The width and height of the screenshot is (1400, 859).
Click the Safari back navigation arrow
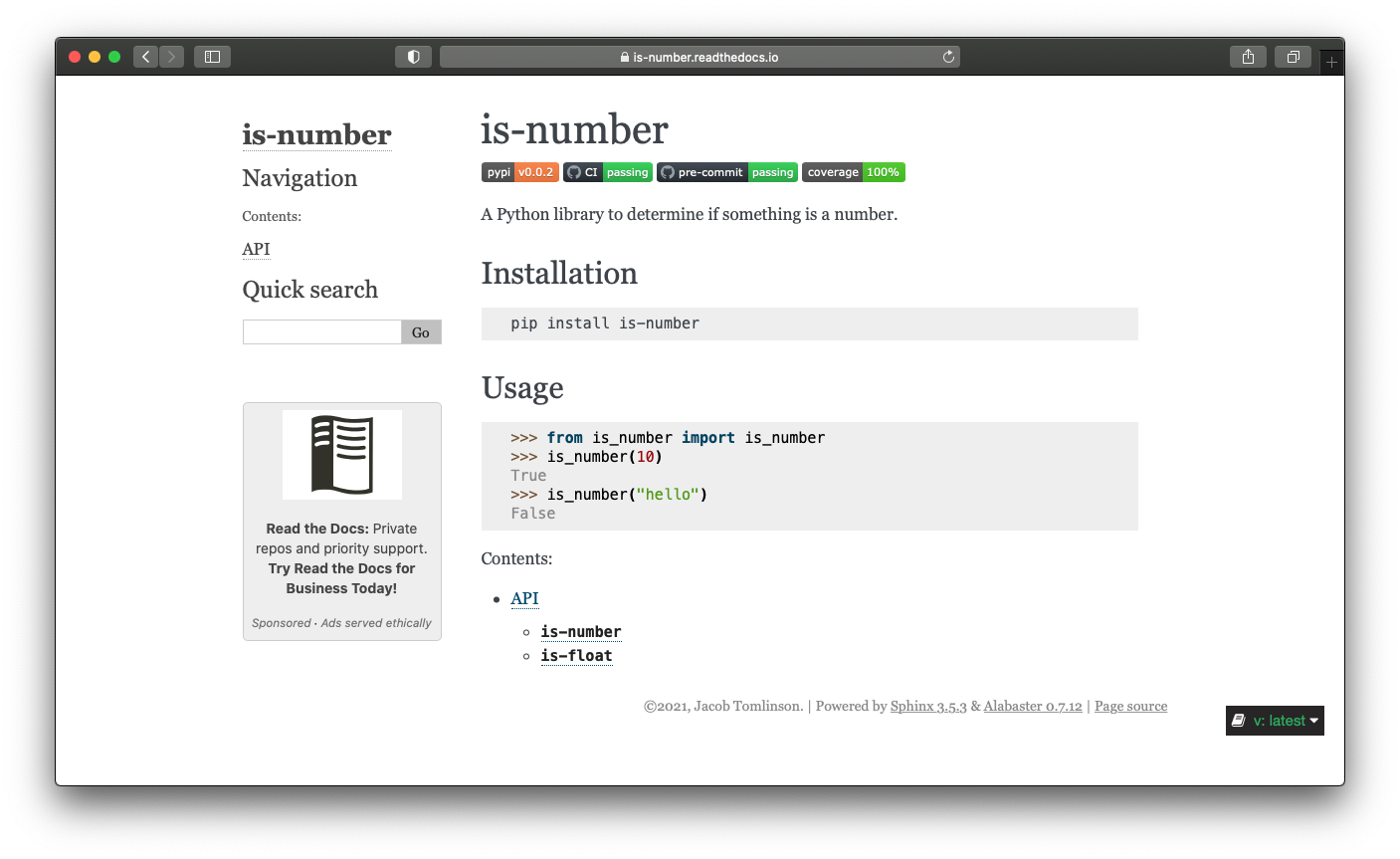click(146, 57)
